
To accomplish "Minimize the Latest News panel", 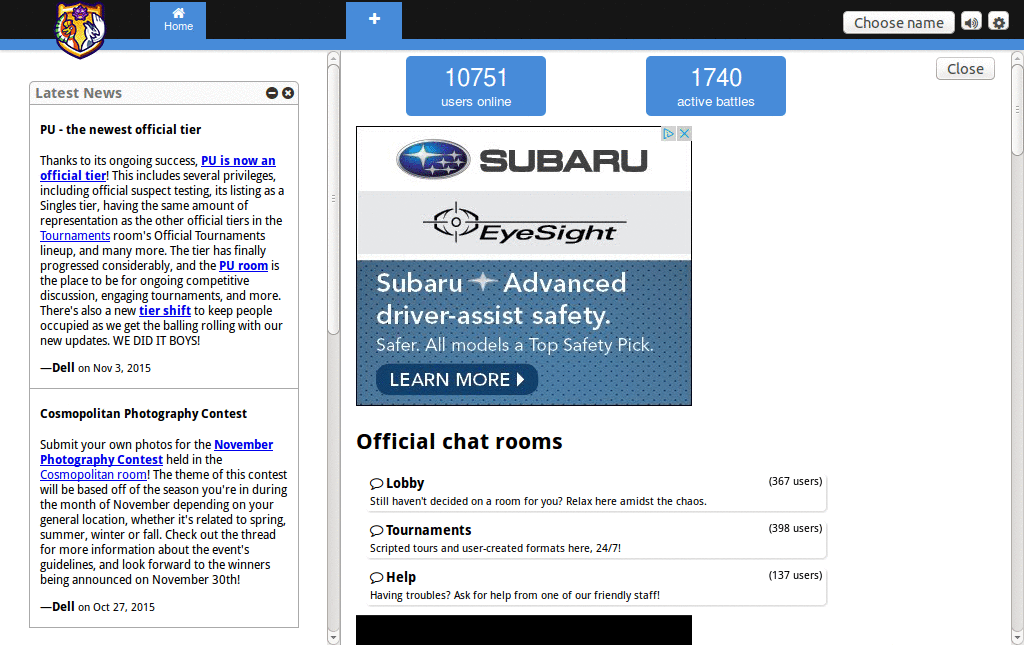I will (x=272, y=93).
